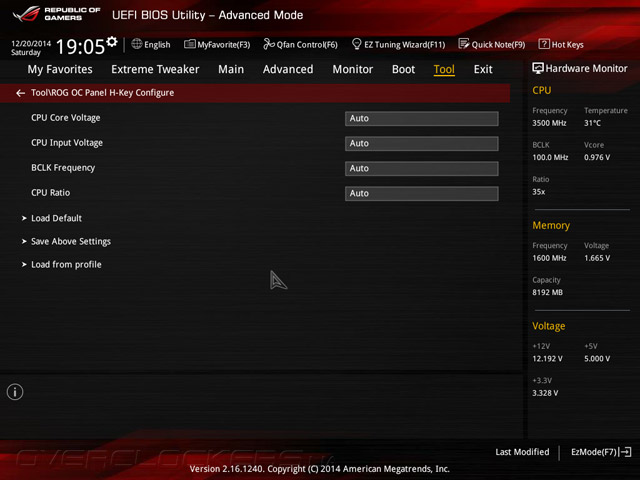
Task: Click Last Modified button
Action: tap(522, 452)
